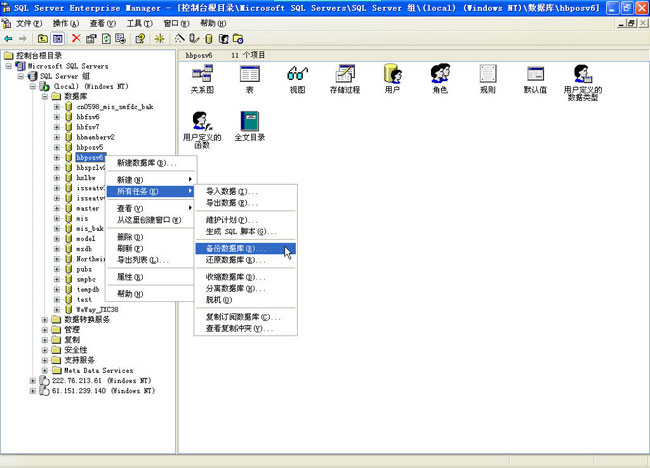Expand the hbfsv6 database node
The width and height of the screenshot is (650, 468).
click(57, 117)
